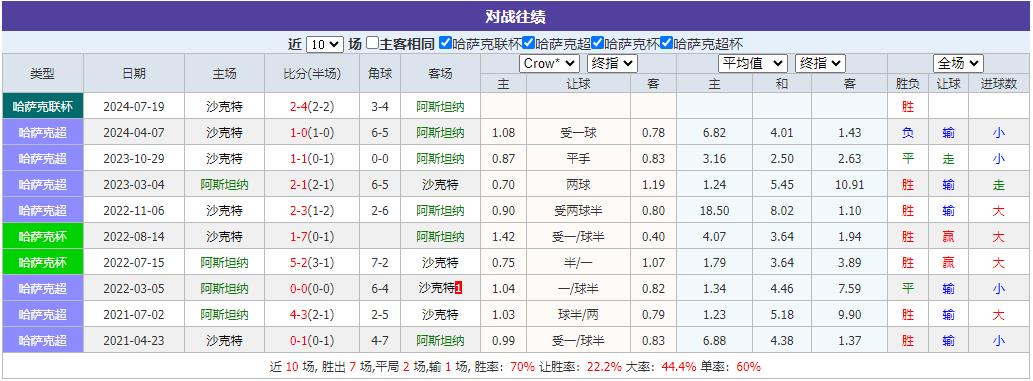
Task: Open the match count dropdown showing 10
Action: [x=325, y=44]
